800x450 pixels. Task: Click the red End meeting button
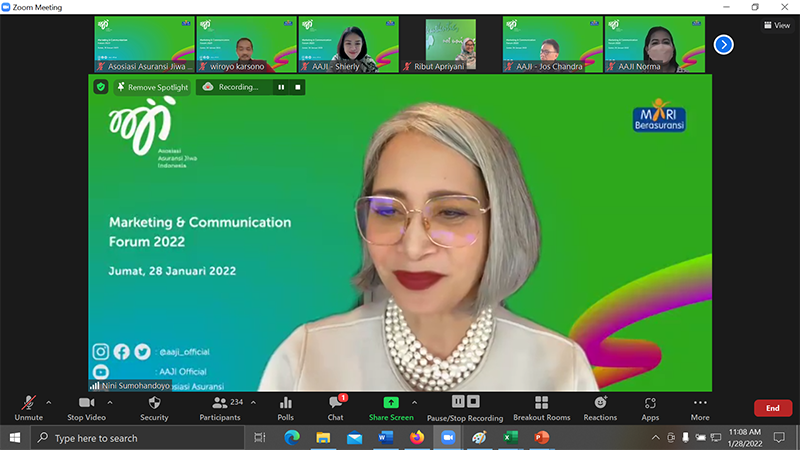(773, 408)
